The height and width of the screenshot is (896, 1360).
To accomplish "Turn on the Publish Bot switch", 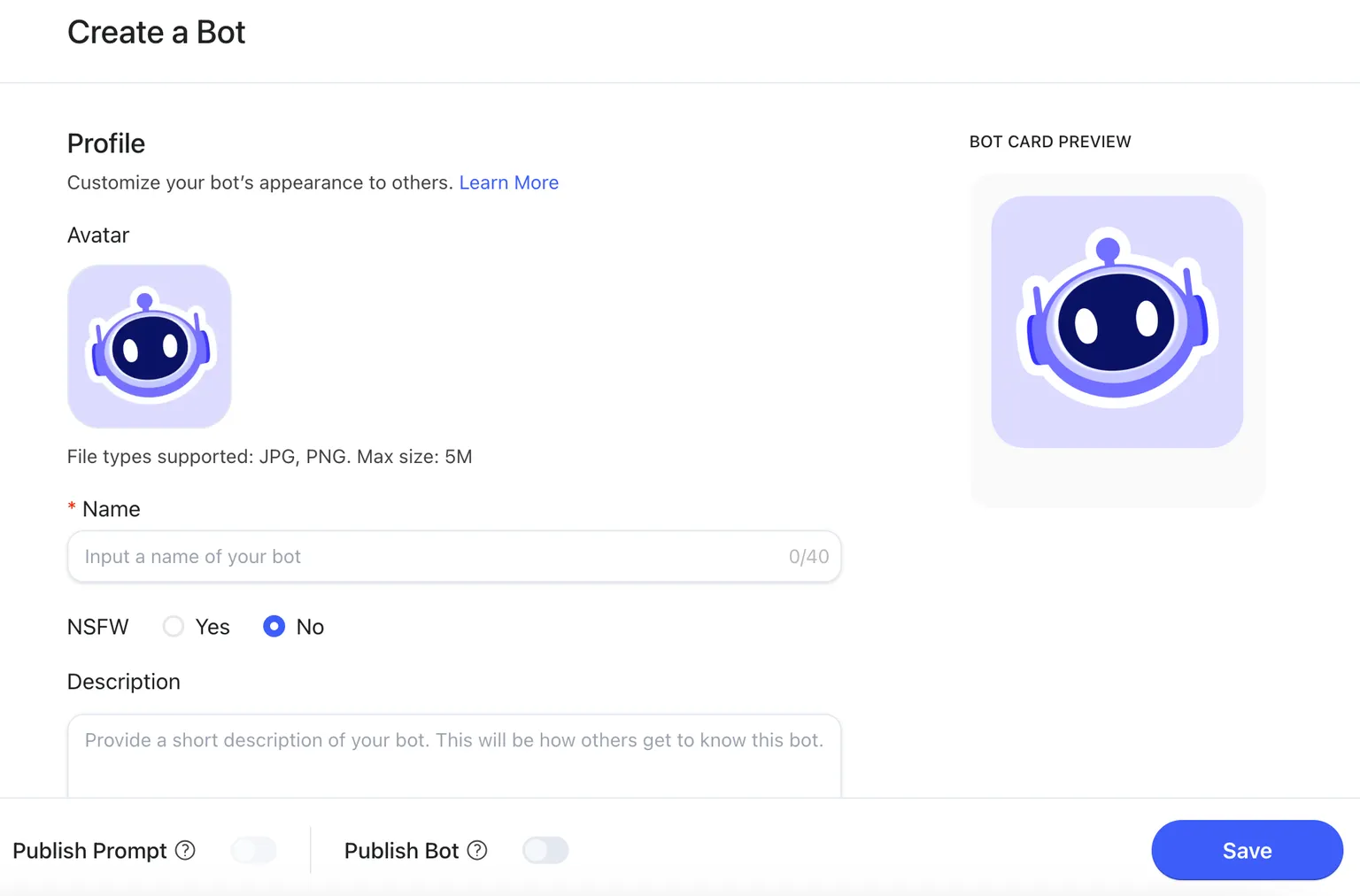I will 545,851.
